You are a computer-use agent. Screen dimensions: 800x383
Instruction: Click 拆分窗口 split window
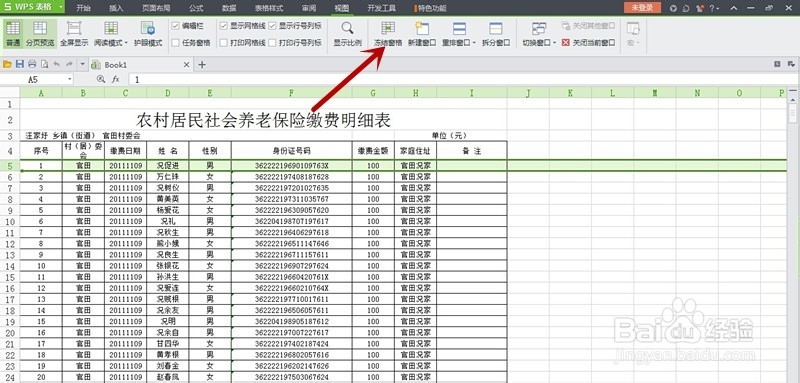click(x=496, y=34)
